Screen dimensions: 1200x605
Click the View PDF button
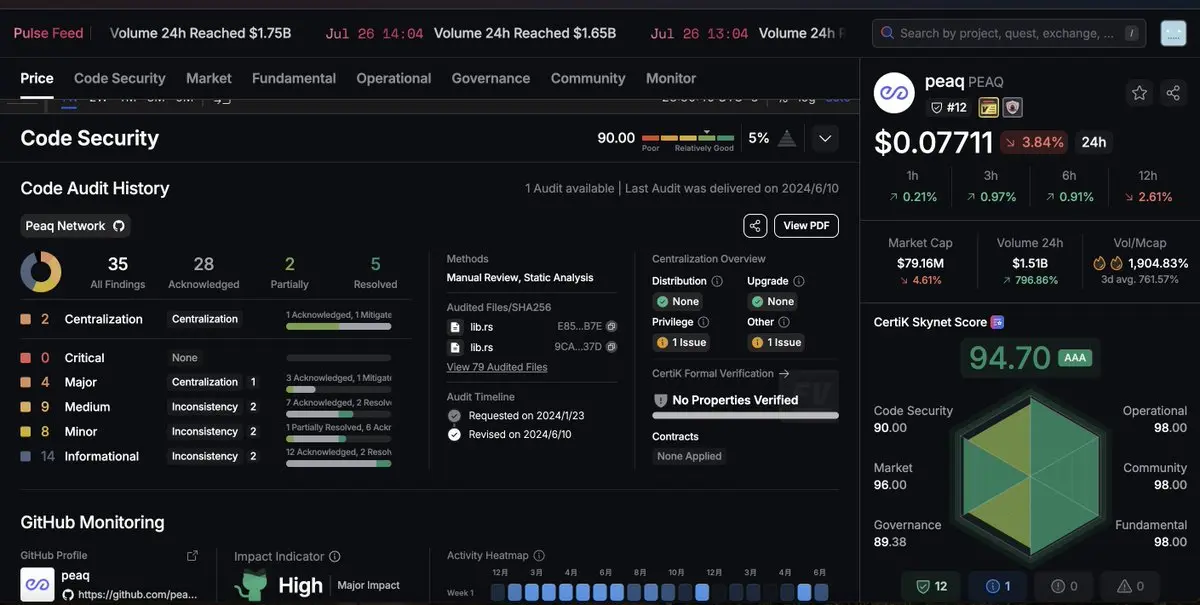tap(807, 225)
